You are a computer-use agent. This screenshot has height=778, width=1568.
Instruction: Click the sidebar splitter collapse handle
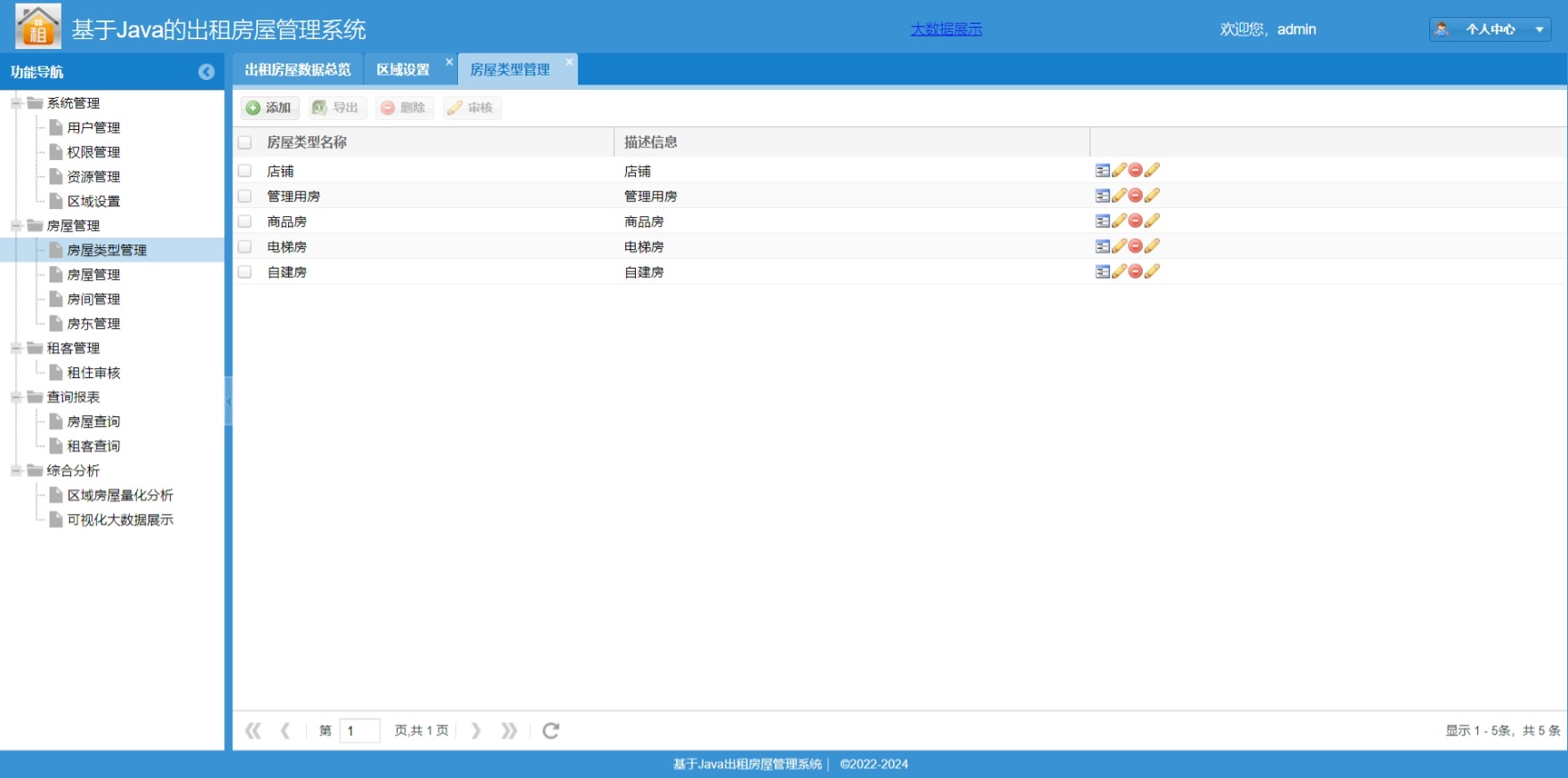tap(229, 400)
